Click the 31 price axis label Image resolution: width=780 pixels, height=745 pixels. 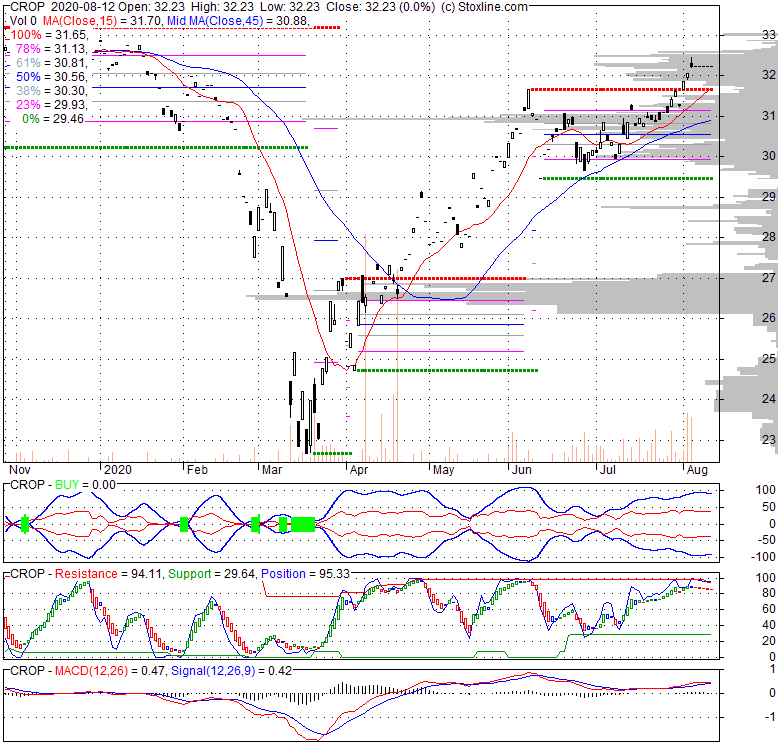[x=769, y=116]
